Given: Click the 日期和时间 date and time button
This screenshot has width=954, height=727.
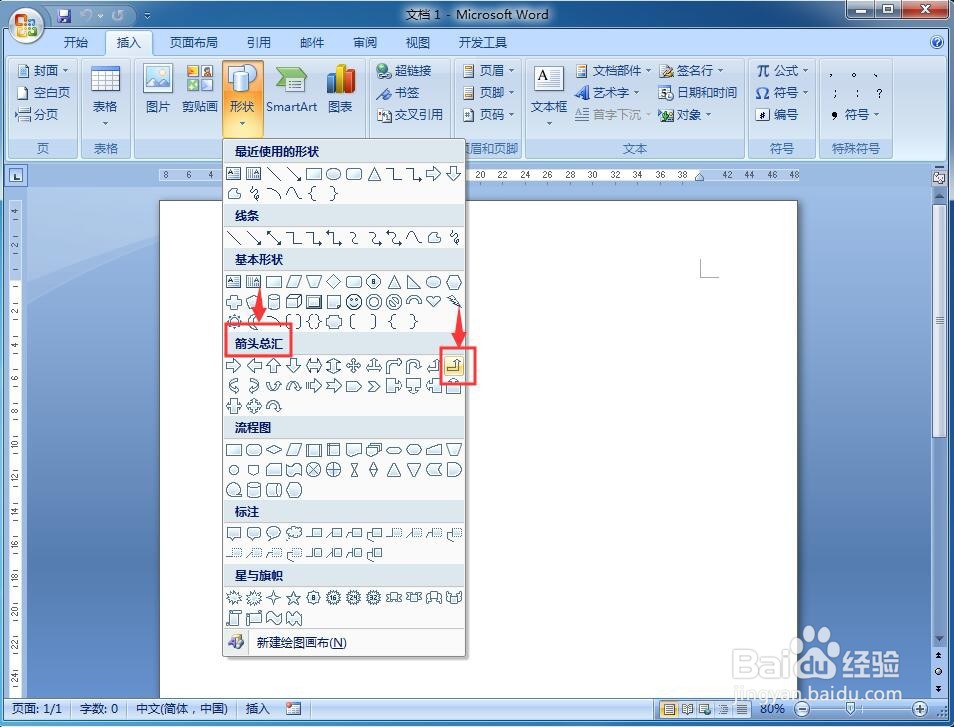Looking at the screenshot, I should (x=698, y=92).
